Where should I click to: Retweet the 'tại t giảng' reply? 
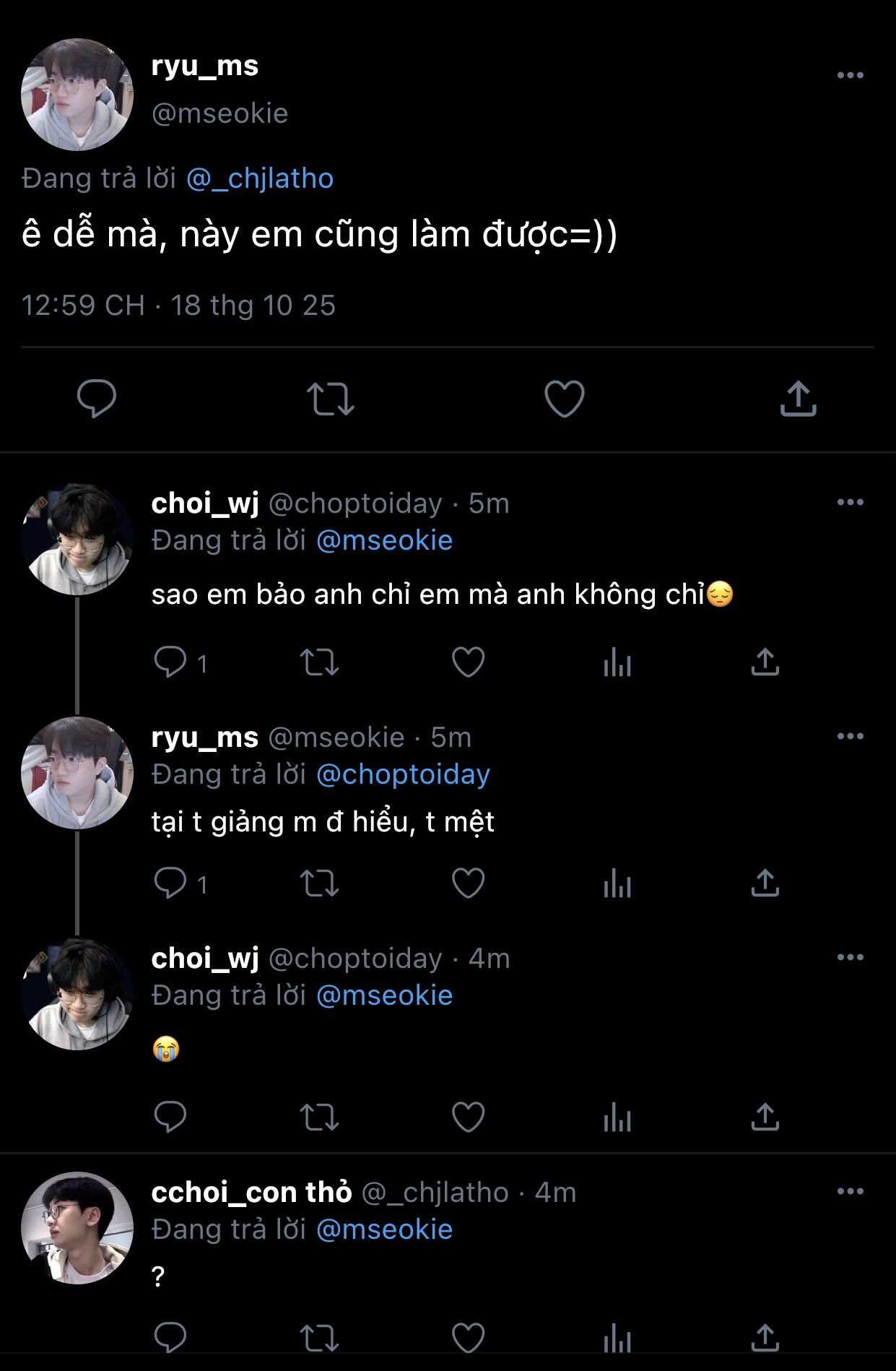coord(319,883)
